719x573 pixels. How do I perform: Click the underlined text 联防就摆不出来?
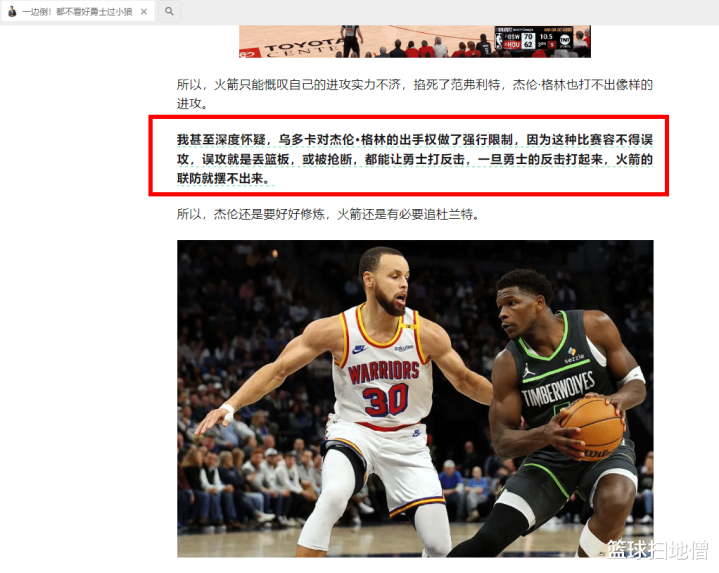coord(221,178)
